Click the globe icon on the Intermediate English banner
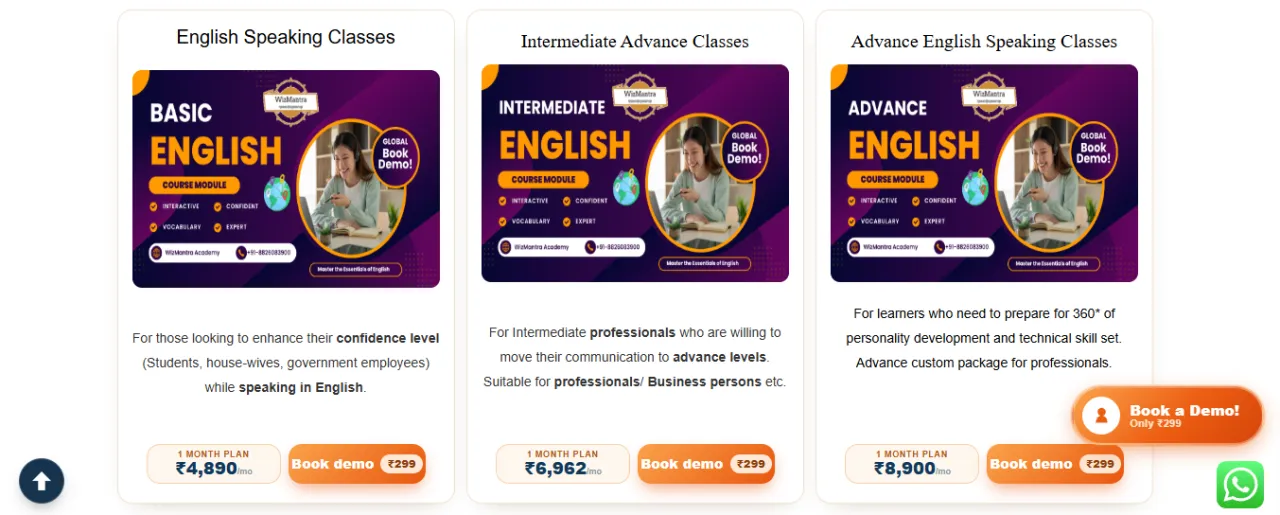 click(x=626, y=187)
